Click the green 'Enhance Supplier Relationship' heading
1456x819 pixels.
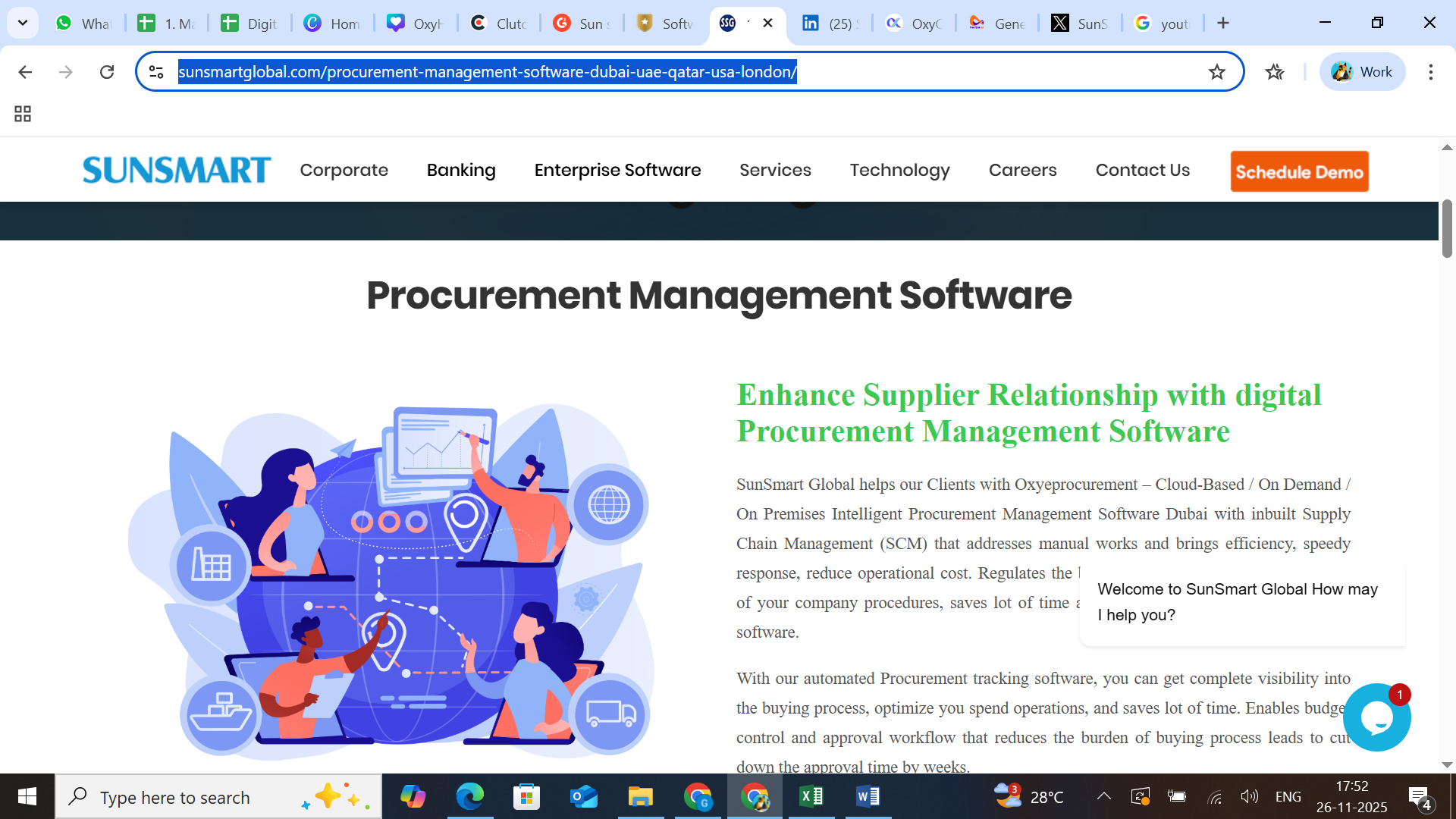(x=1029, y=413)
